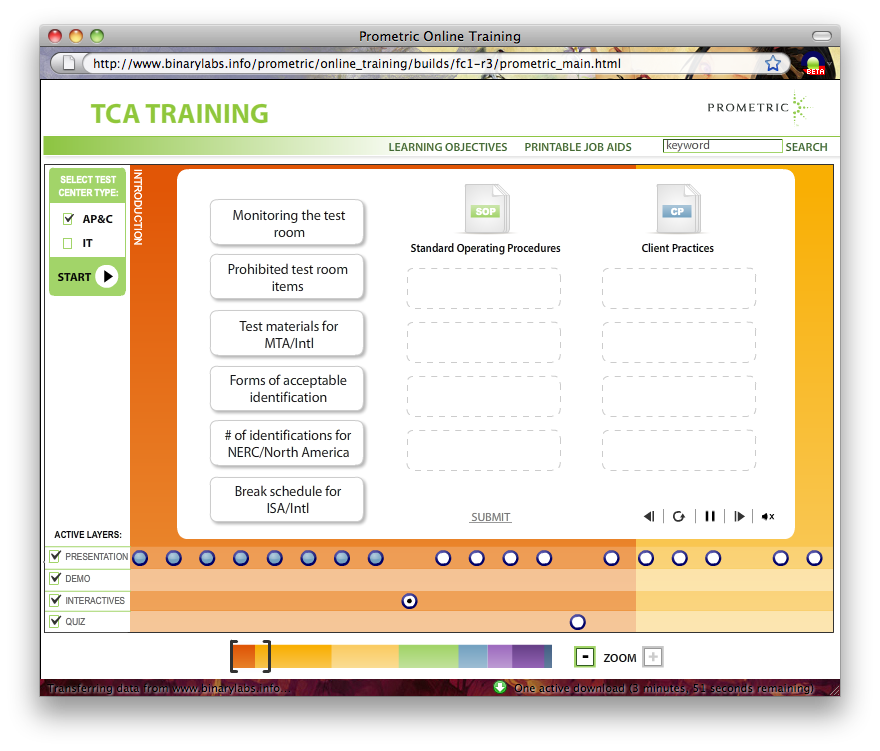880x751 pixels.
Task: Mute audio with the speaker icon
Action: click(x=767, y=516)
